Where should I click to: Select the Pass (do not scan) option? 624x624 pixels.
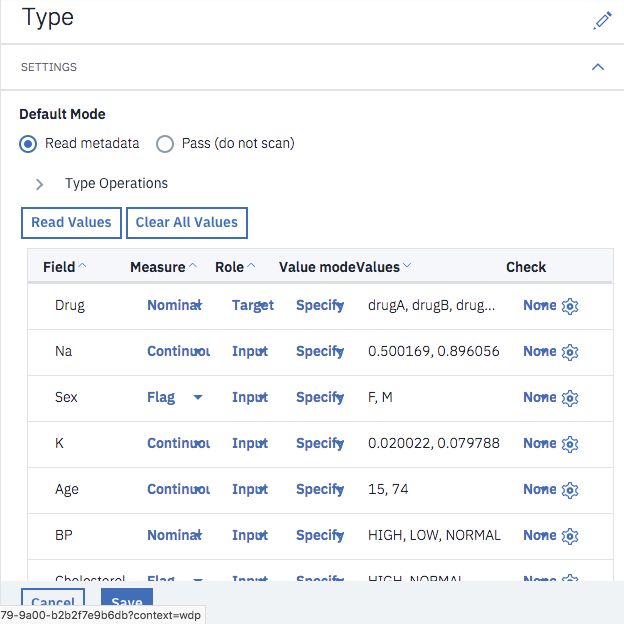pos(166,143)
